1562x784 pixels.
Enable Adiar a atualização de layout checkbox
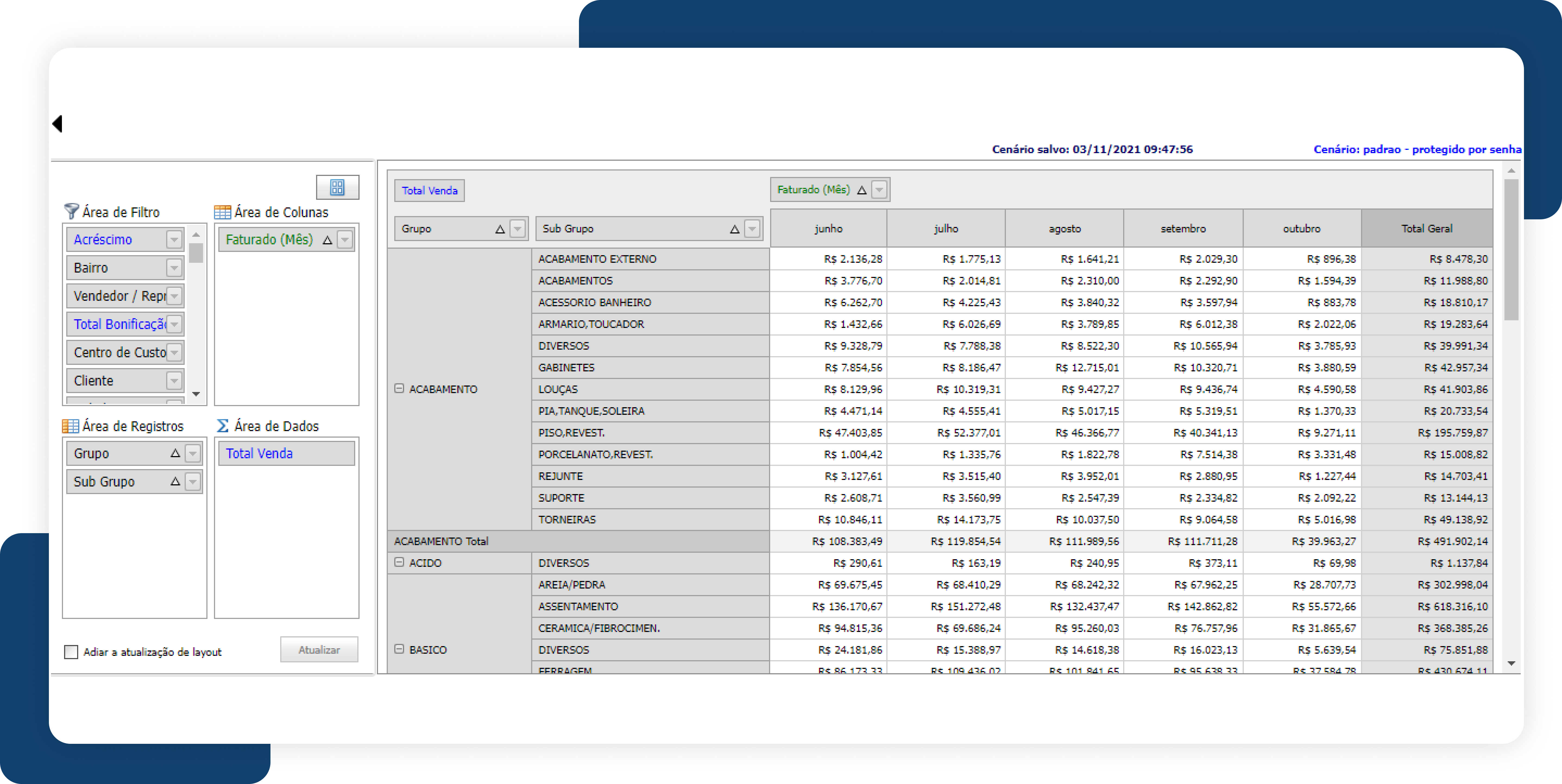(71, 652)
